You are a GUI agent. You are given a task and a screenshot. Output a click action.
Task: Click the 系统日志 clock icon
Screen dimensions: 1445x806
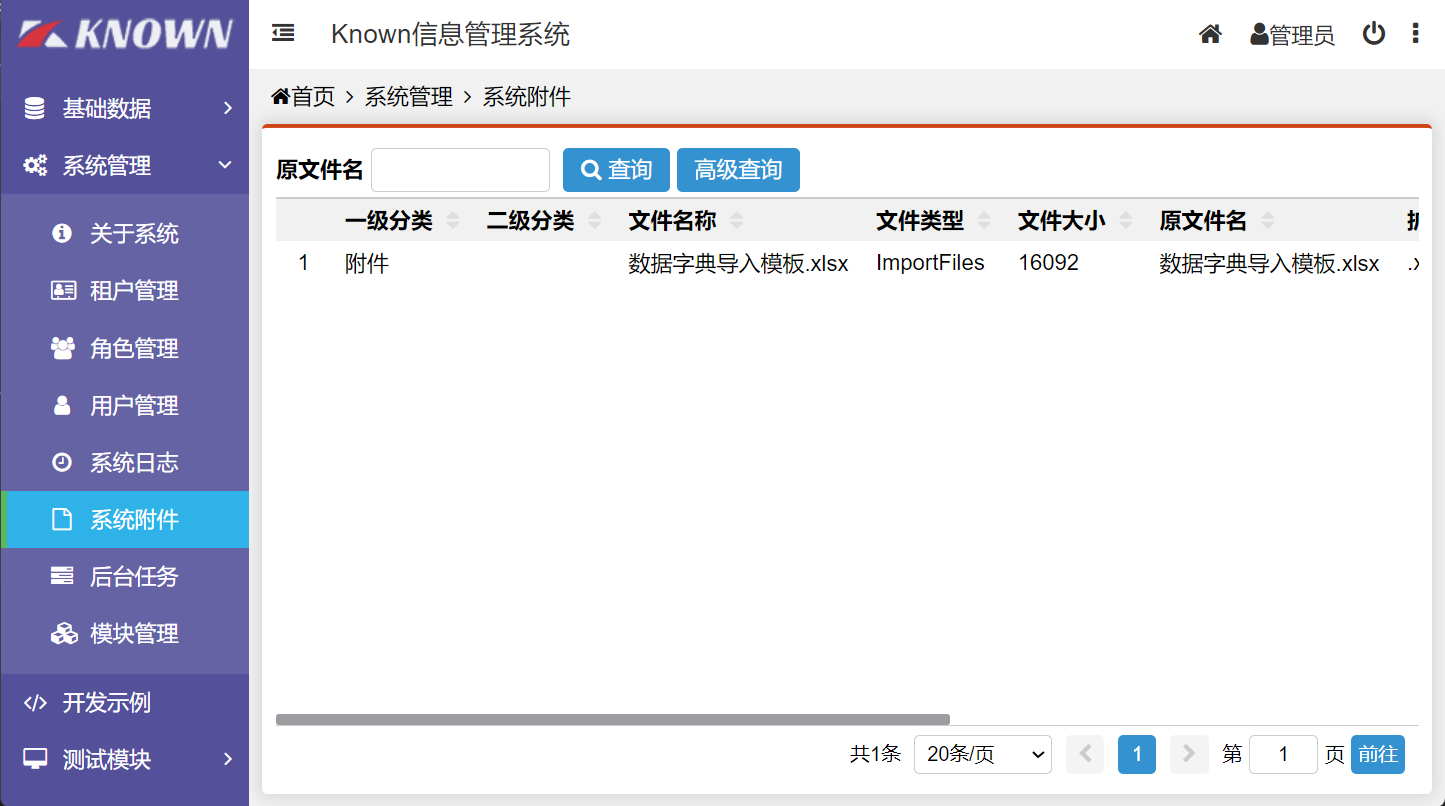(x=62, y=462)
